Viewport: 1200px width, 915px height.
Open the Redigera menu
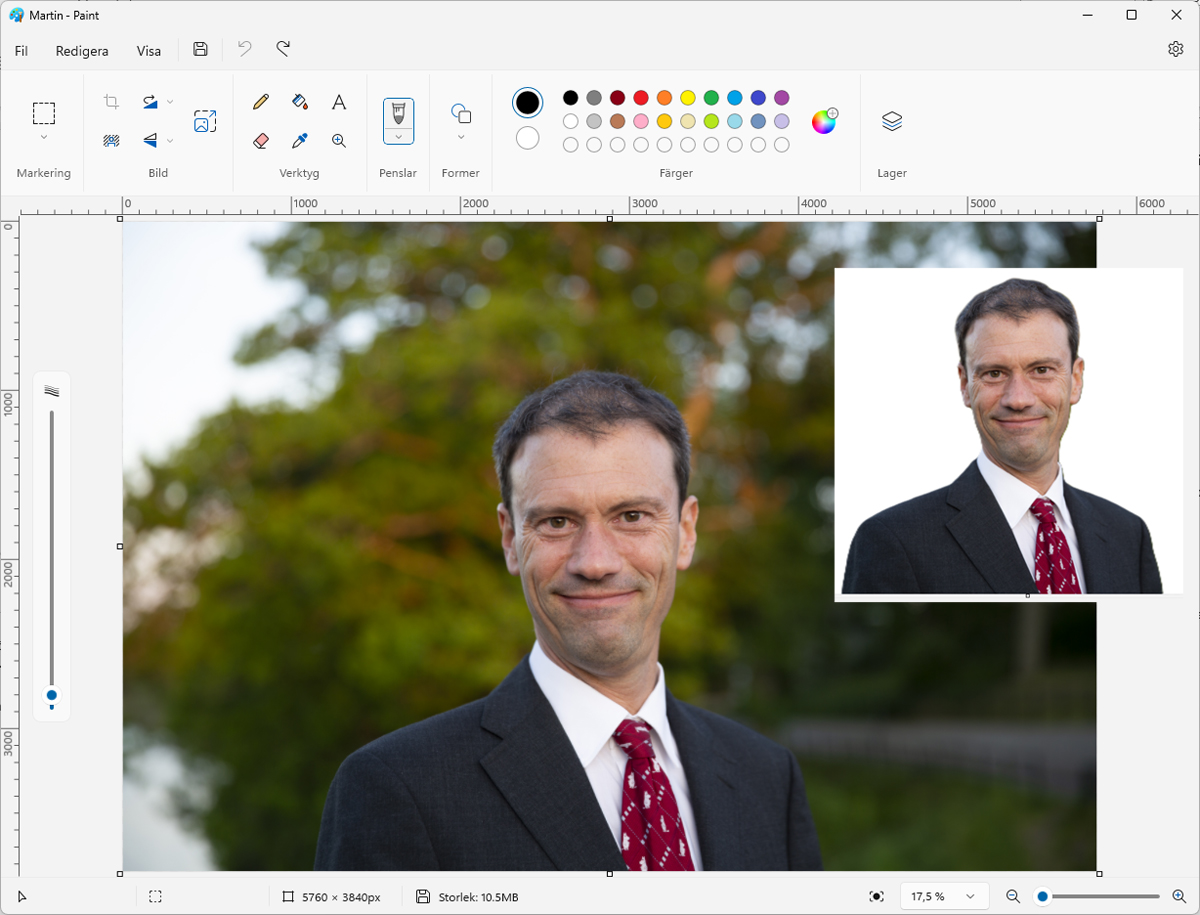81,50
